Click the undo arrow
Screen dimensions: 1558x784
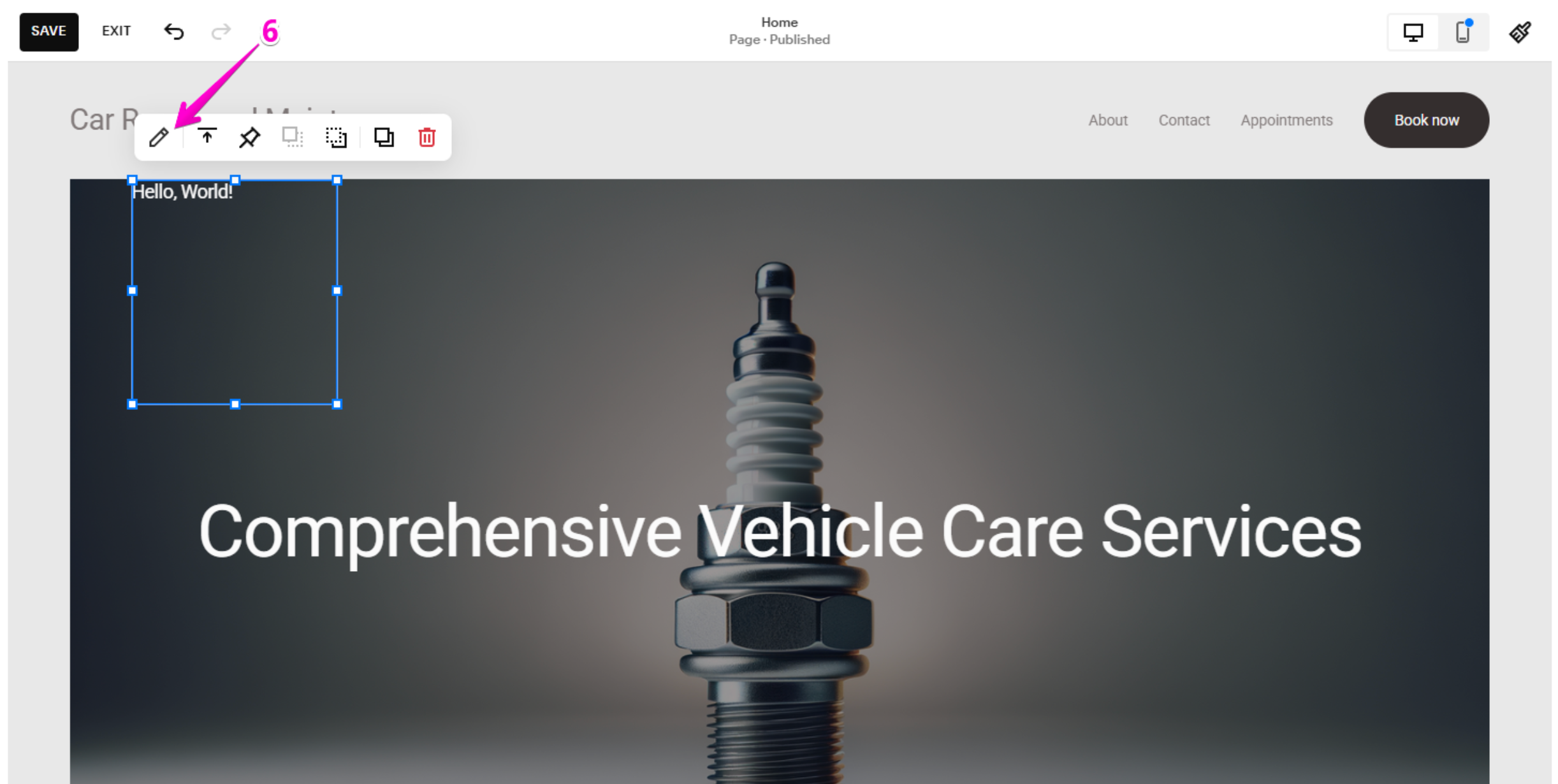click(x=173, y=31)
